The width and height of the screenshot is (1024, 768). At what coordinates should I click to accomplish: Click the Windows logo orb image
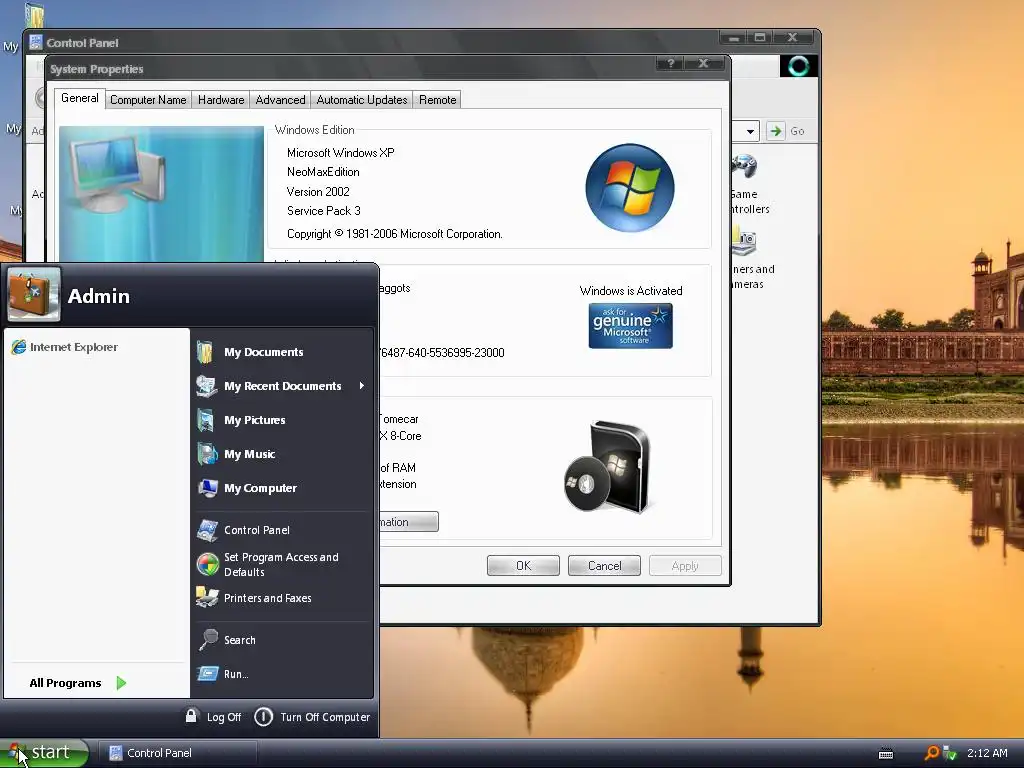coord(630,188)
